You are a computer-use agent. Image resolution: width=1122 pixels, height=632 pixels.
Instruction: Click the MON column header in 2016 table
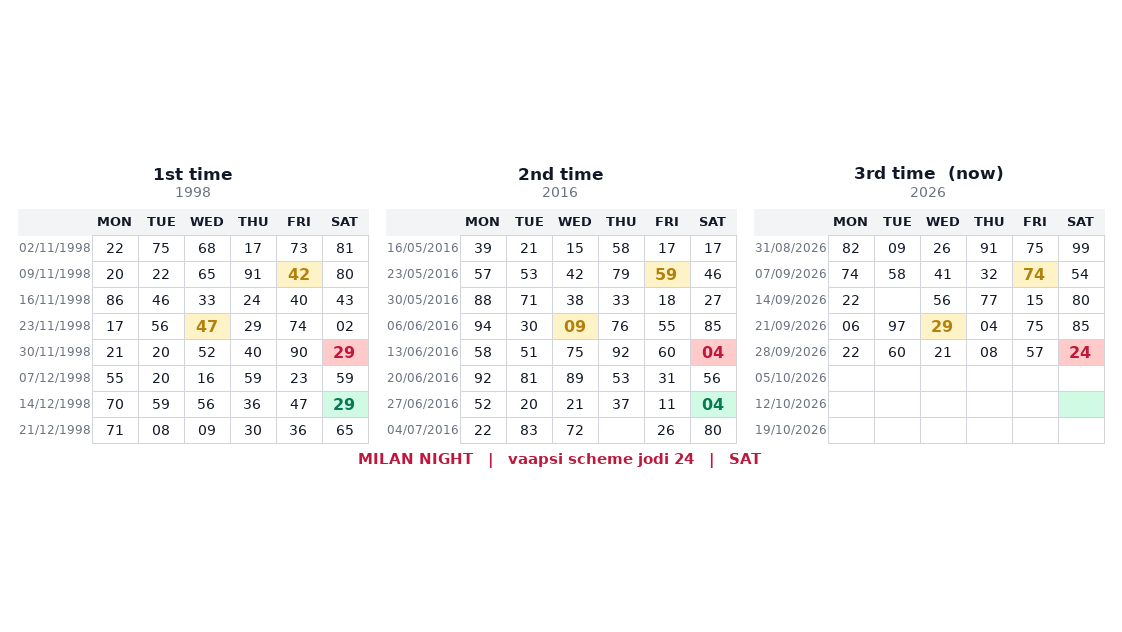(482, 222)
